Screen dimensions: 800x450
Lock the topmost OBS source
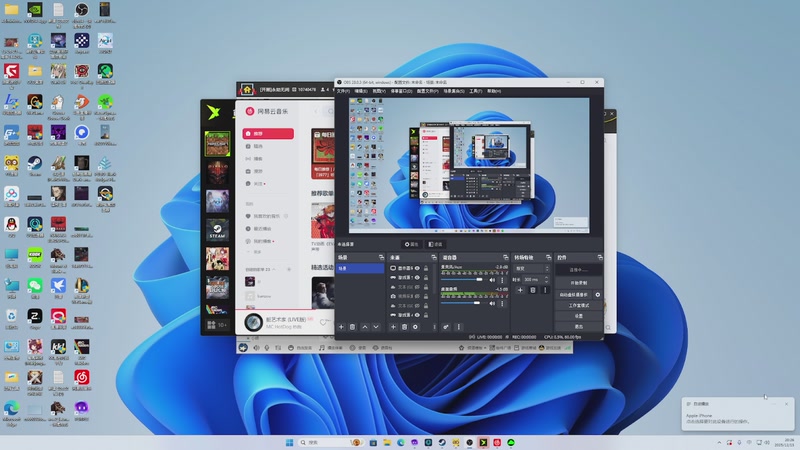pyautogui.click(x=426, y=268)
